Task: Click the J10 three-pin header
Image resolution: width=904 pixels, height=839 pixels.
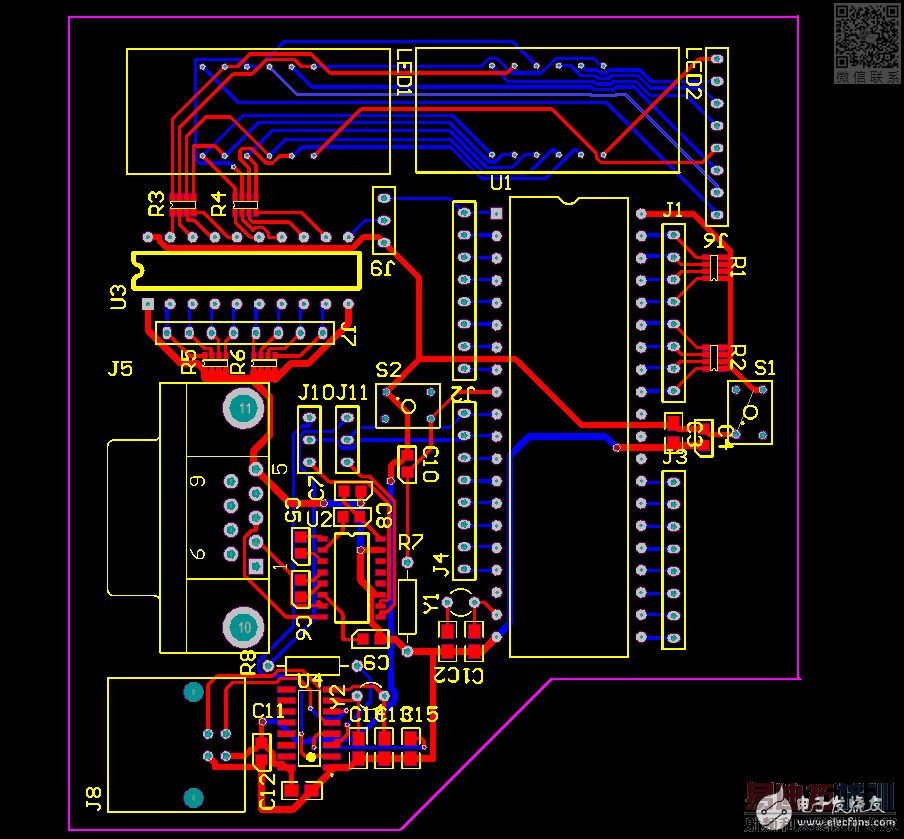Action: point(310,440)
